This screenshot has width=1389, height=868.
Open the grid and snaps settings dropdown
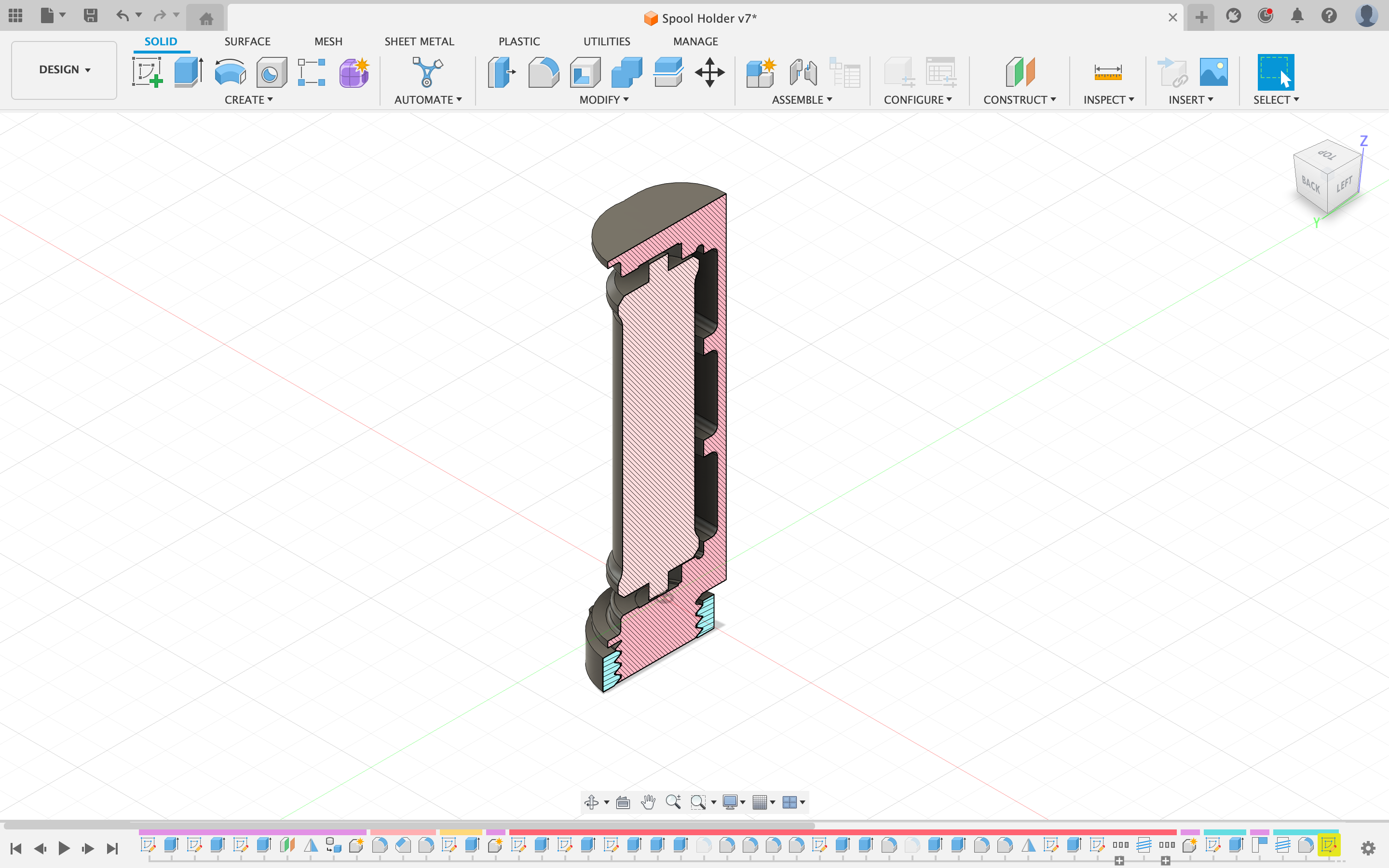[x=764, y=802]
